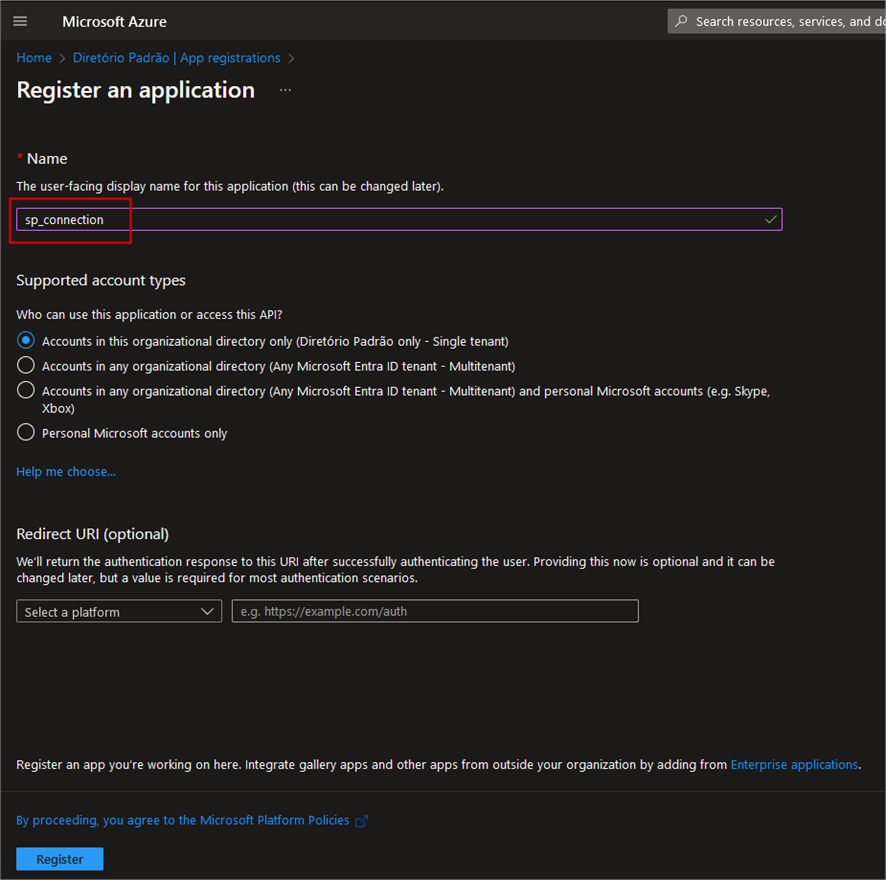Choose Personal Microsoft accounts only
This screenshot has width=886, height=880.
pyautogui.click(x=26, y=432)
